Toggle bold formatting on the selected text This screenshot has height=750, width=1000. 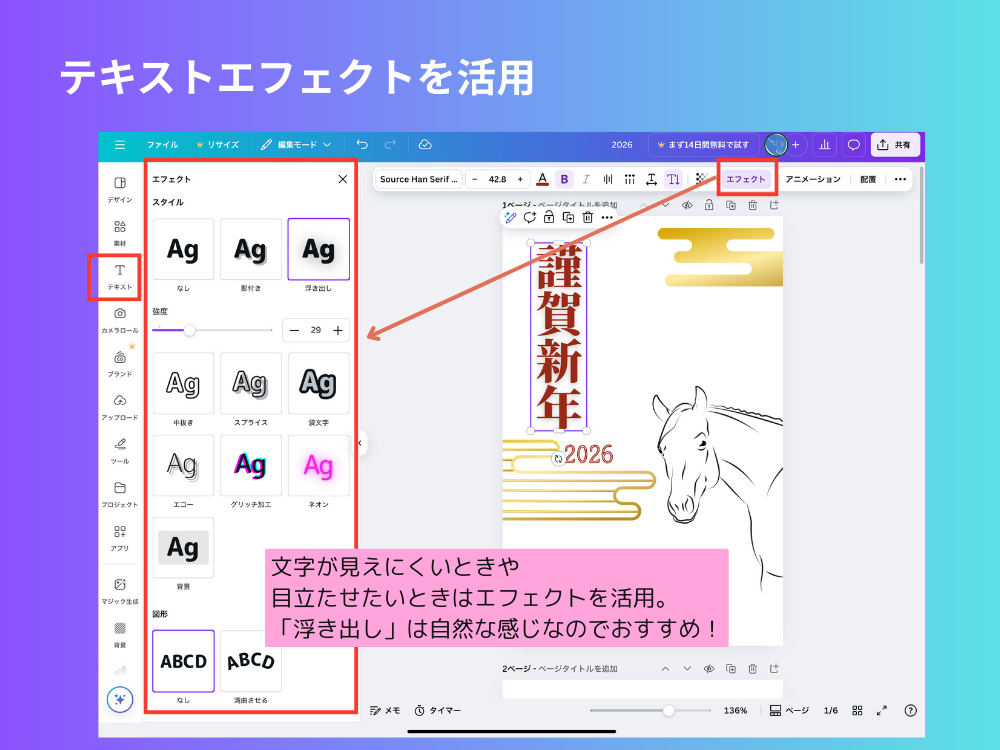pyautogui.click(x=563, y=179)
